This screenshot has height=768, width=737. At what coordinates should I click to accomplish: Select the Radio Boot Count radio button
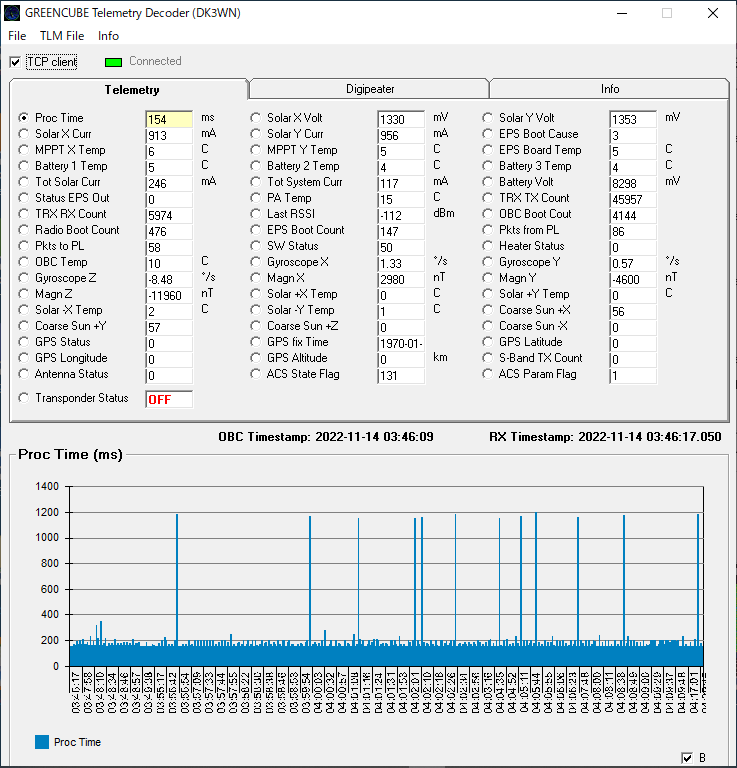pyautogui.click(x=23, y=230)
